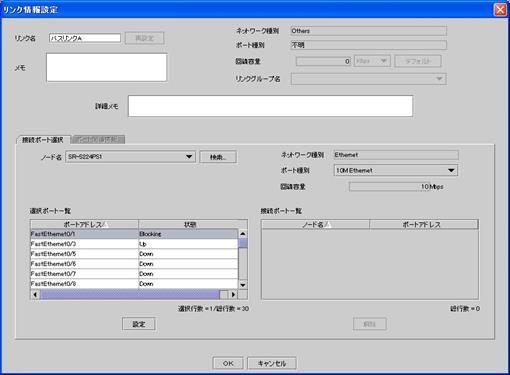The width and height of the screenshot is (510, 375).
Task: Sort 接続ポート一覧 by ノード名 column
Action: coord(316,225)
